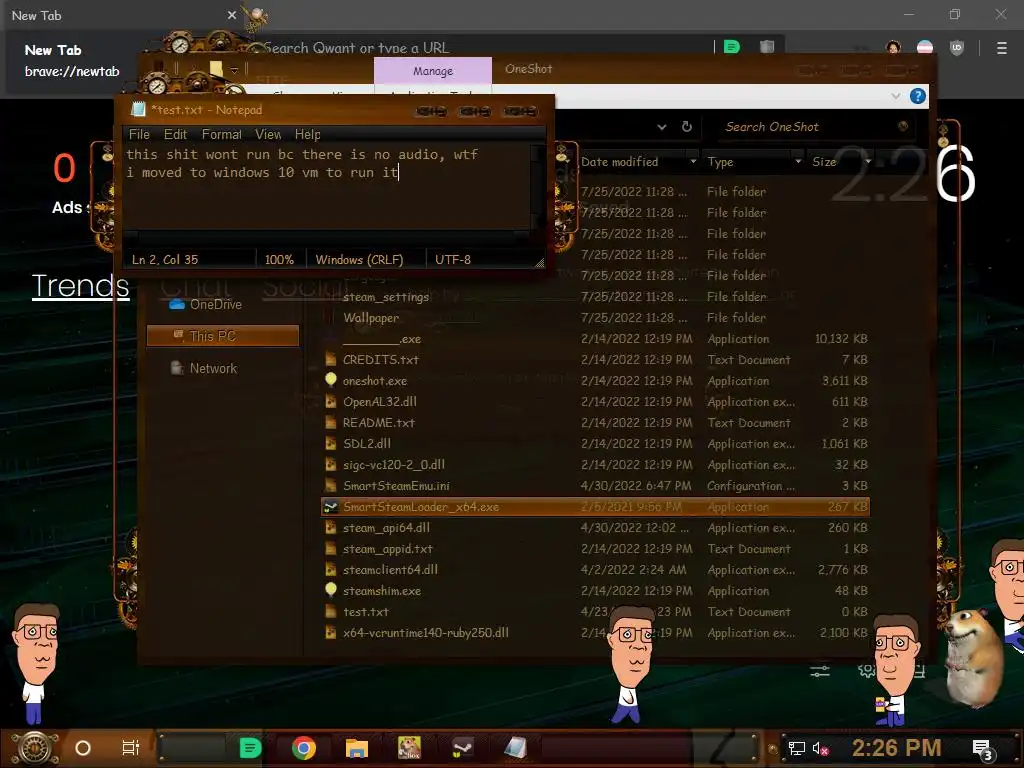Image resolution: width=1024 pixels, height=768 pixels.
Task: Click the Notepad title bar icon
Action: point(137,110)
